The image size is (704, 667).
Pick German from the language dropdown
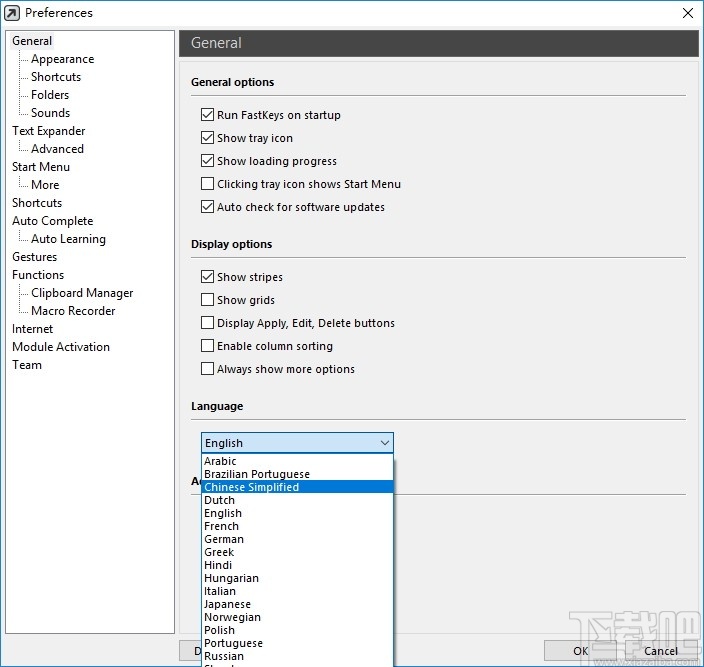[224, 539]
